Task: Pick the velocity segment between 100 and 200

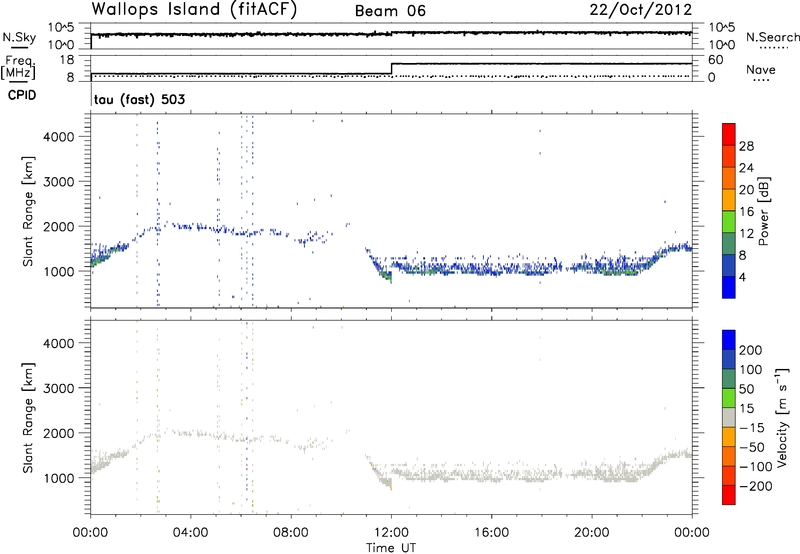Action: coord(729,359)
